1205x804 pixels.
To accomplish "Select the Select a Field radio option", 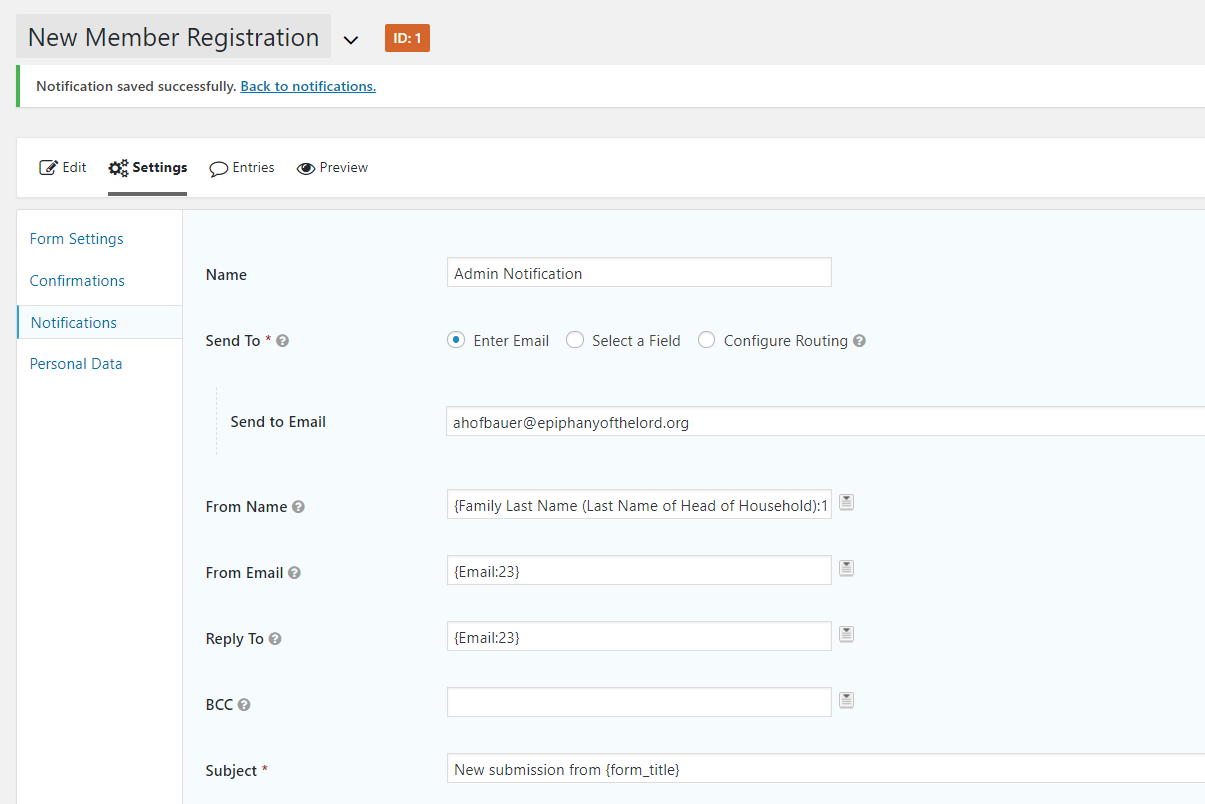I will (575, 340).
